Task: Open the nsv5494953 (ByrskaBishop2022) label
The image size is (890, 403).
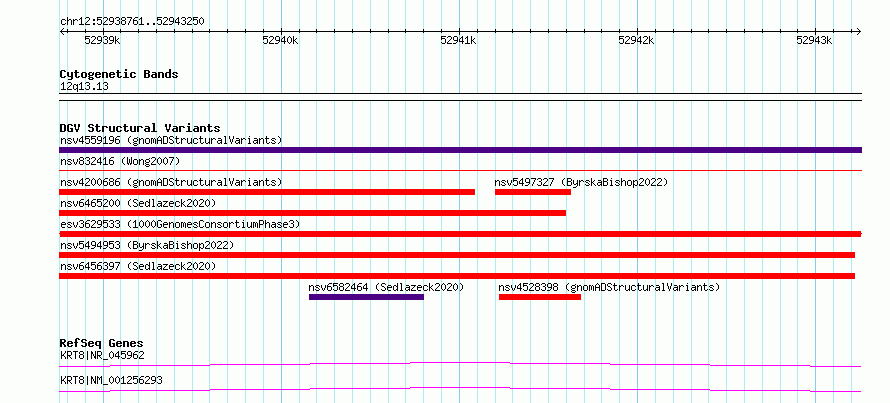Action: pyautogui.click(x=147, y=245)
